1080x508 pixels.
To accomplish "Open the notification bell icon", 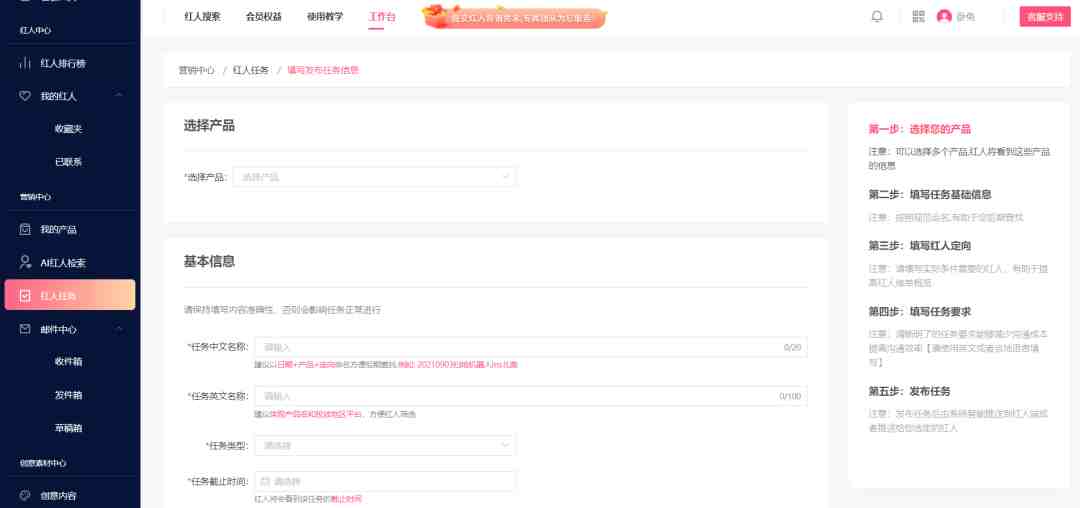I will coord(877,17).
